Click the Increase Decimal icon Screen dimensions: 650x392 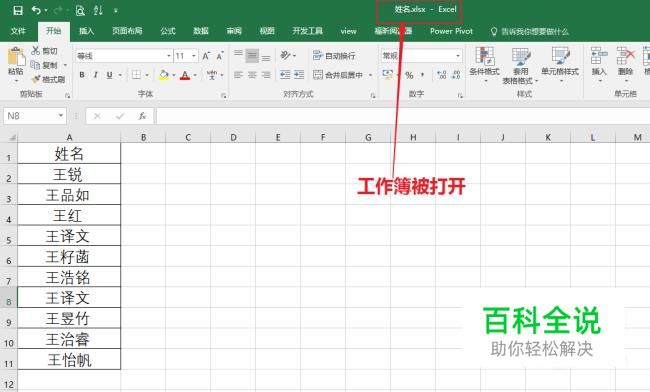[441, 75]
